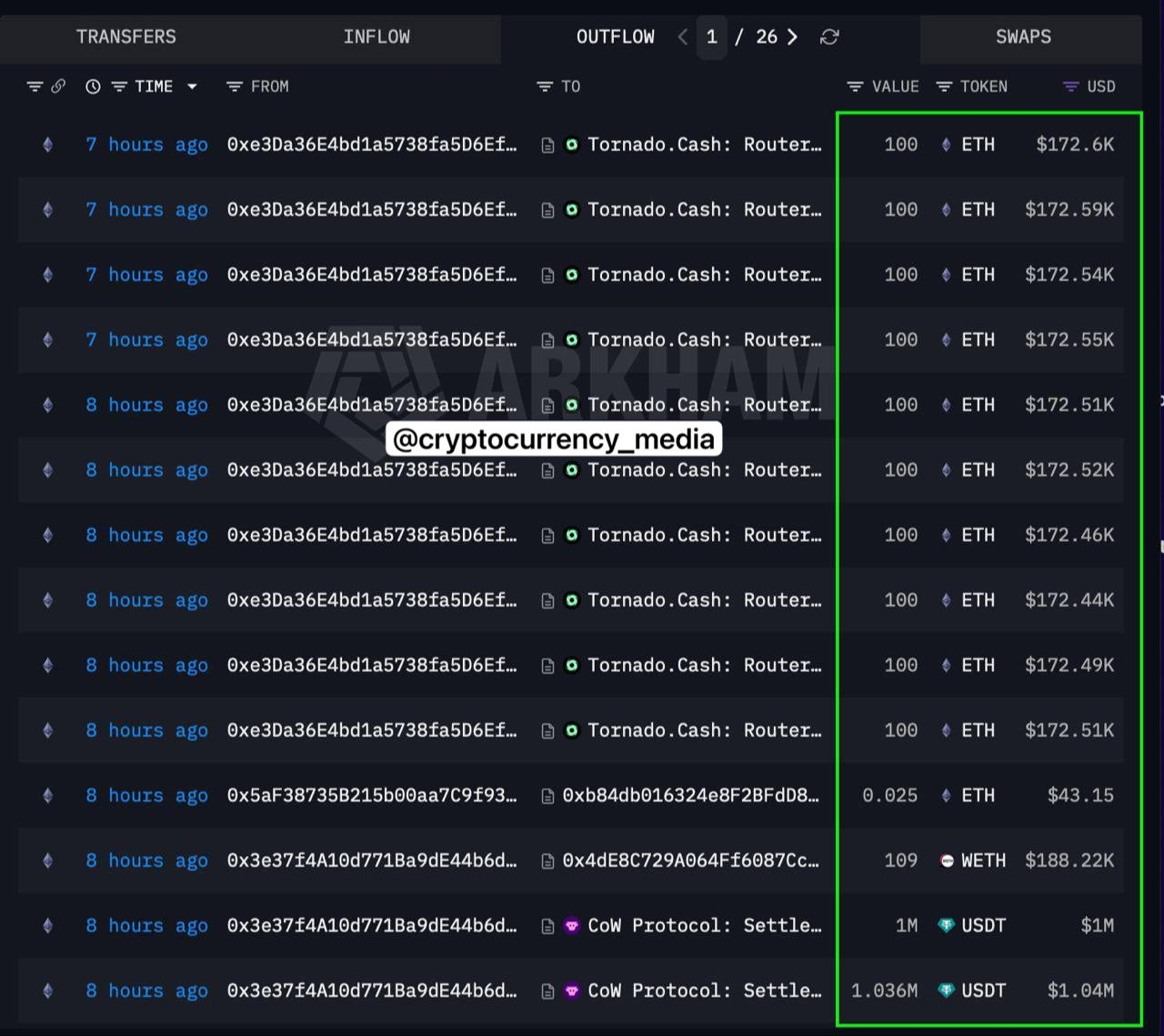Filter the TO column
1164x1036 pixels.
pos(545,86)
